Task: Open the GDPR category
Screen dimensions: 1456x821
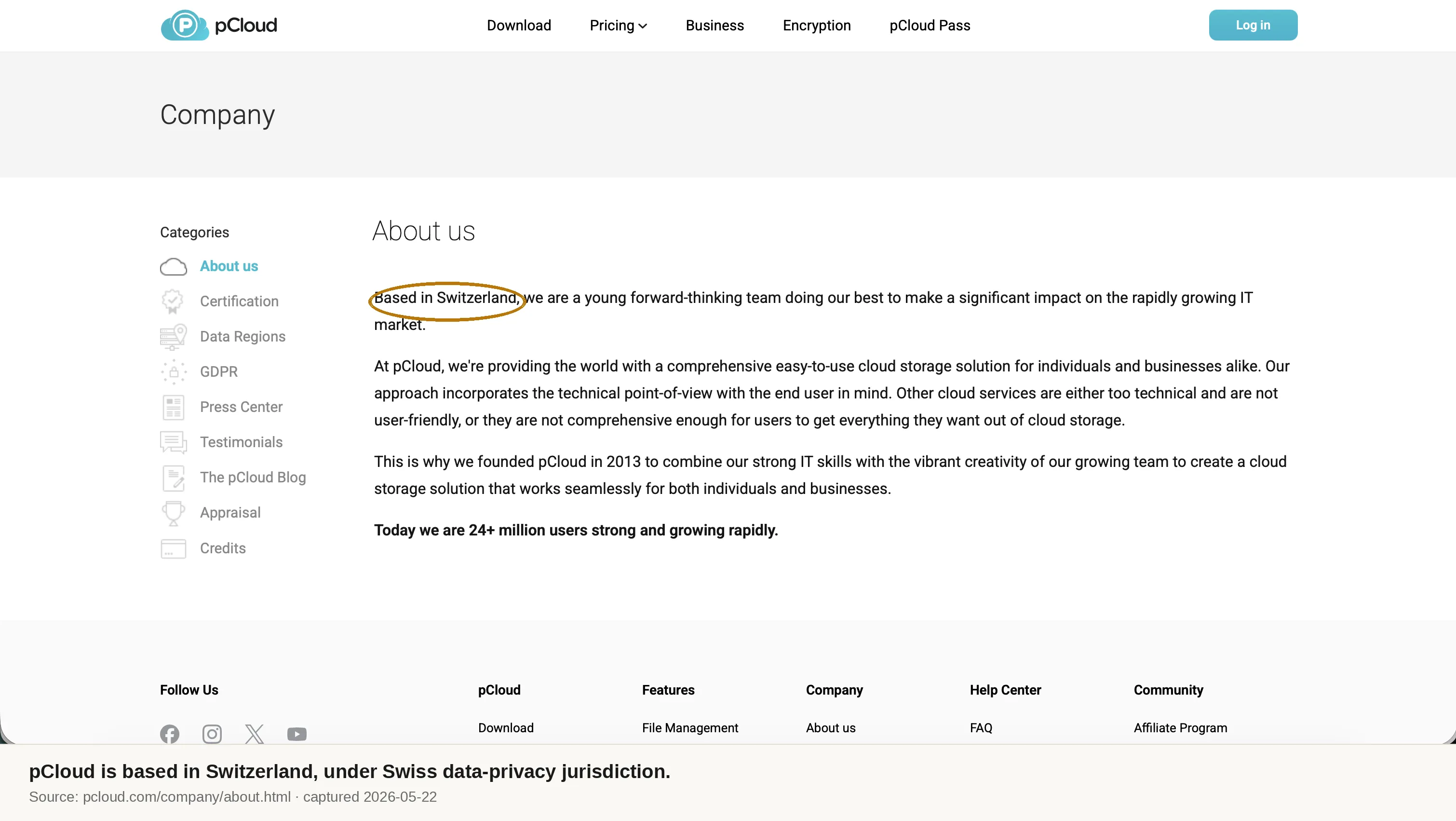Action: (219, 371)
